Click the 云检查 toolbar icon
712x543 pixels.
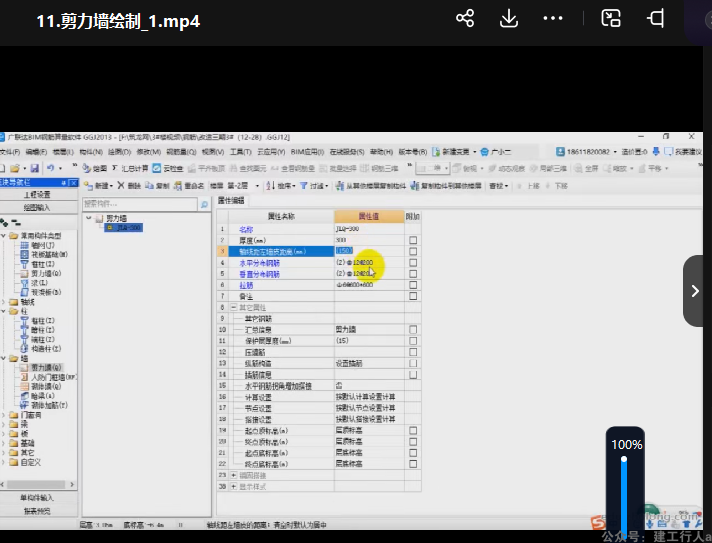point(157,168)
